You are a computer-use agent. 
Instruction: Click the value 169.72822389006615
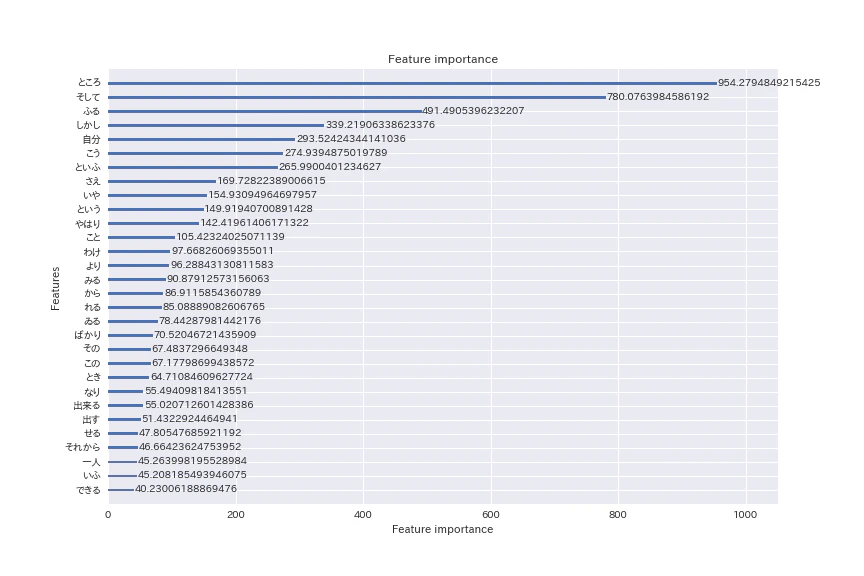271,181
